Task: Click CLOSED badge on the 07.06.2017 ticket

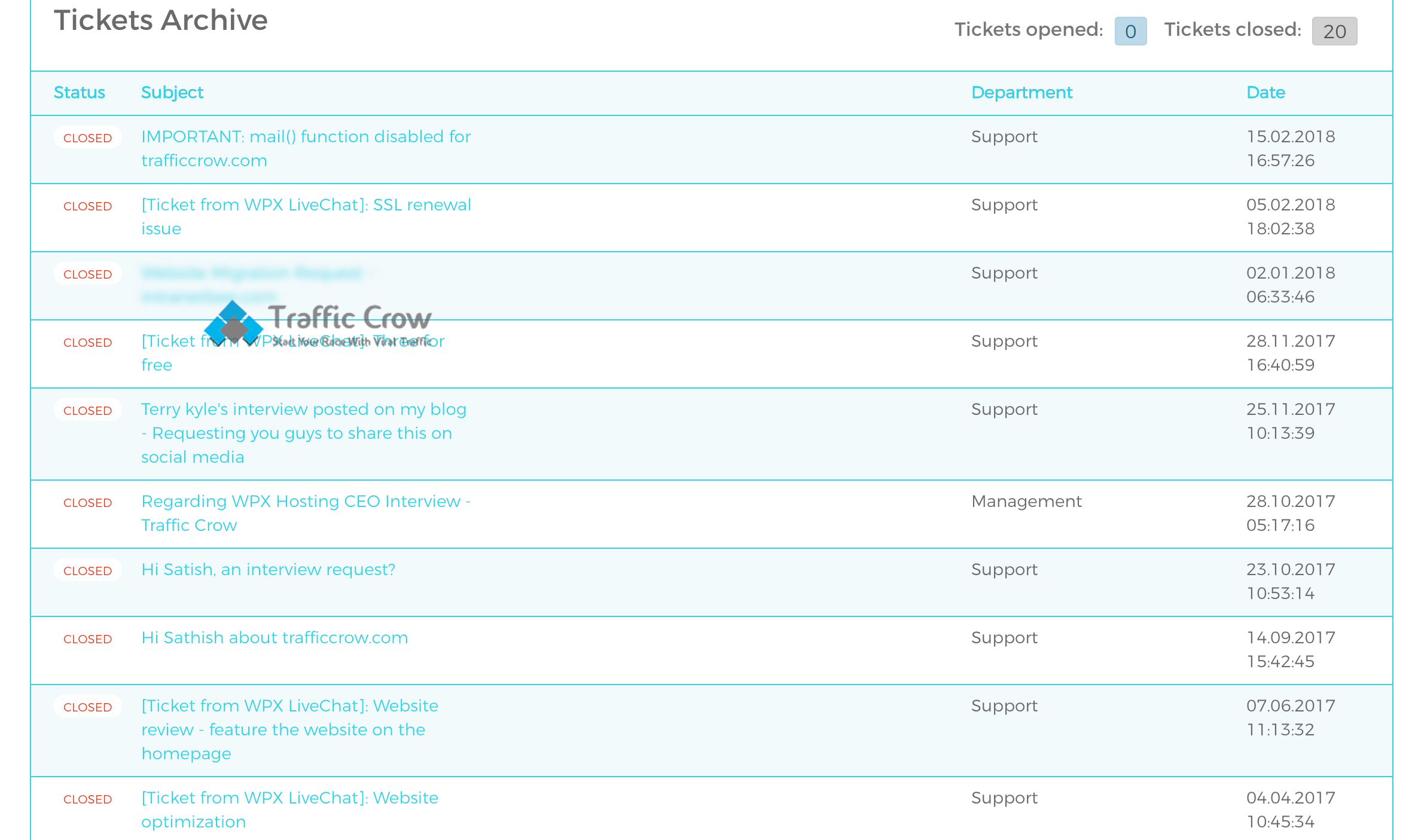Action: point(88,707)
